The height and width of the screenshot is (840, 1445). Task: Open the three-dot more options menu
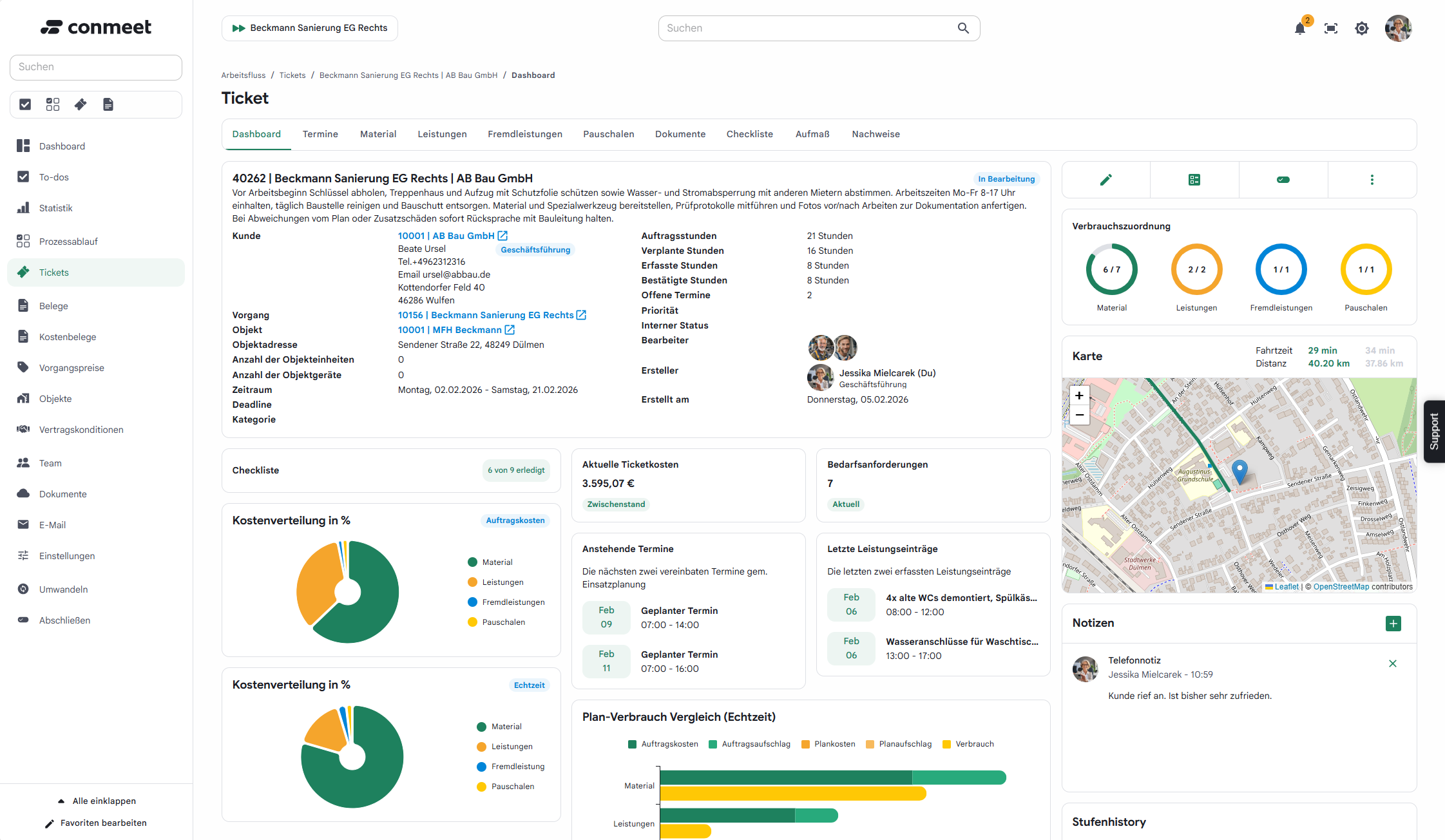(x=1372, y=180)
